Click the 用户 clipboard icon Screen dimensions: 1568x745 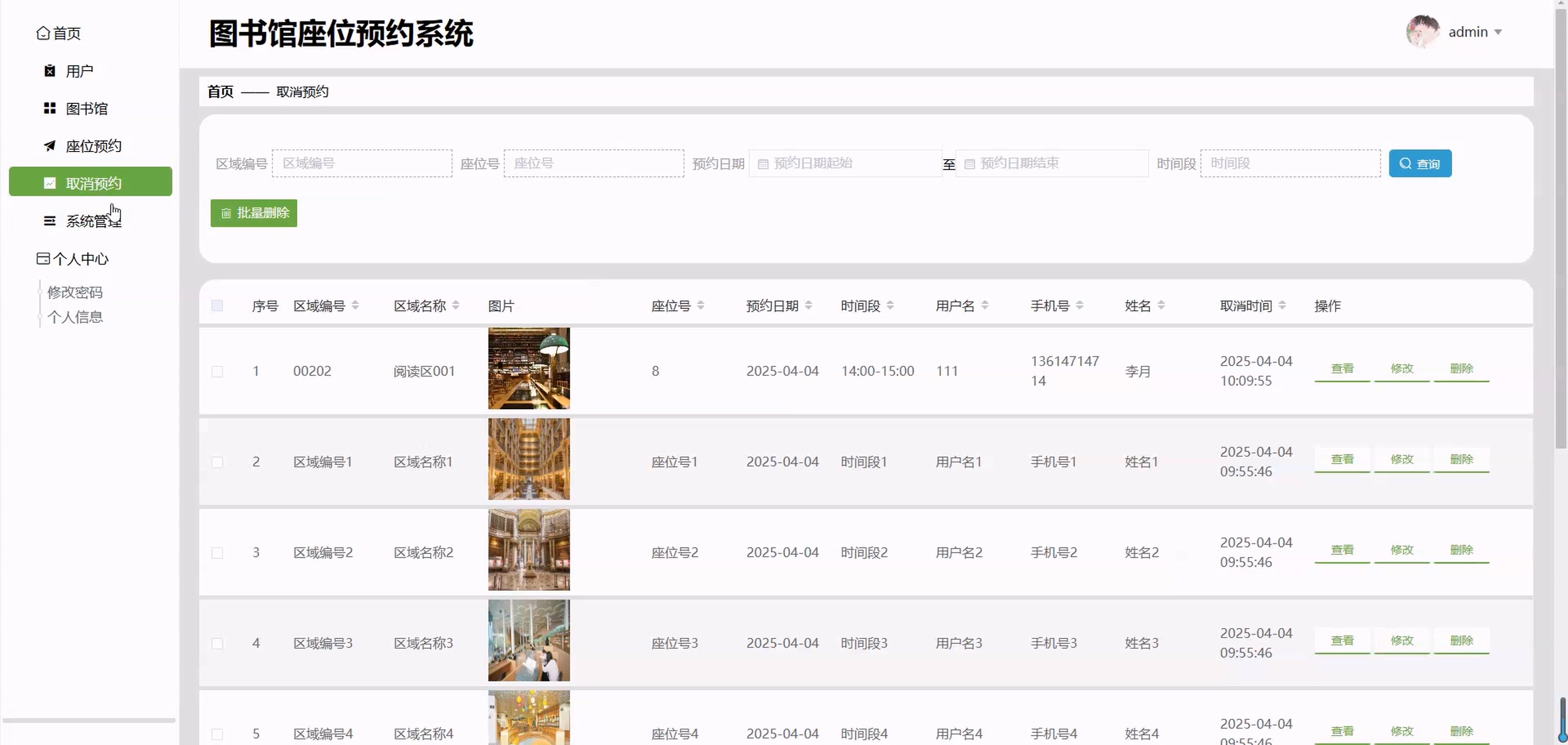[50, 71]
